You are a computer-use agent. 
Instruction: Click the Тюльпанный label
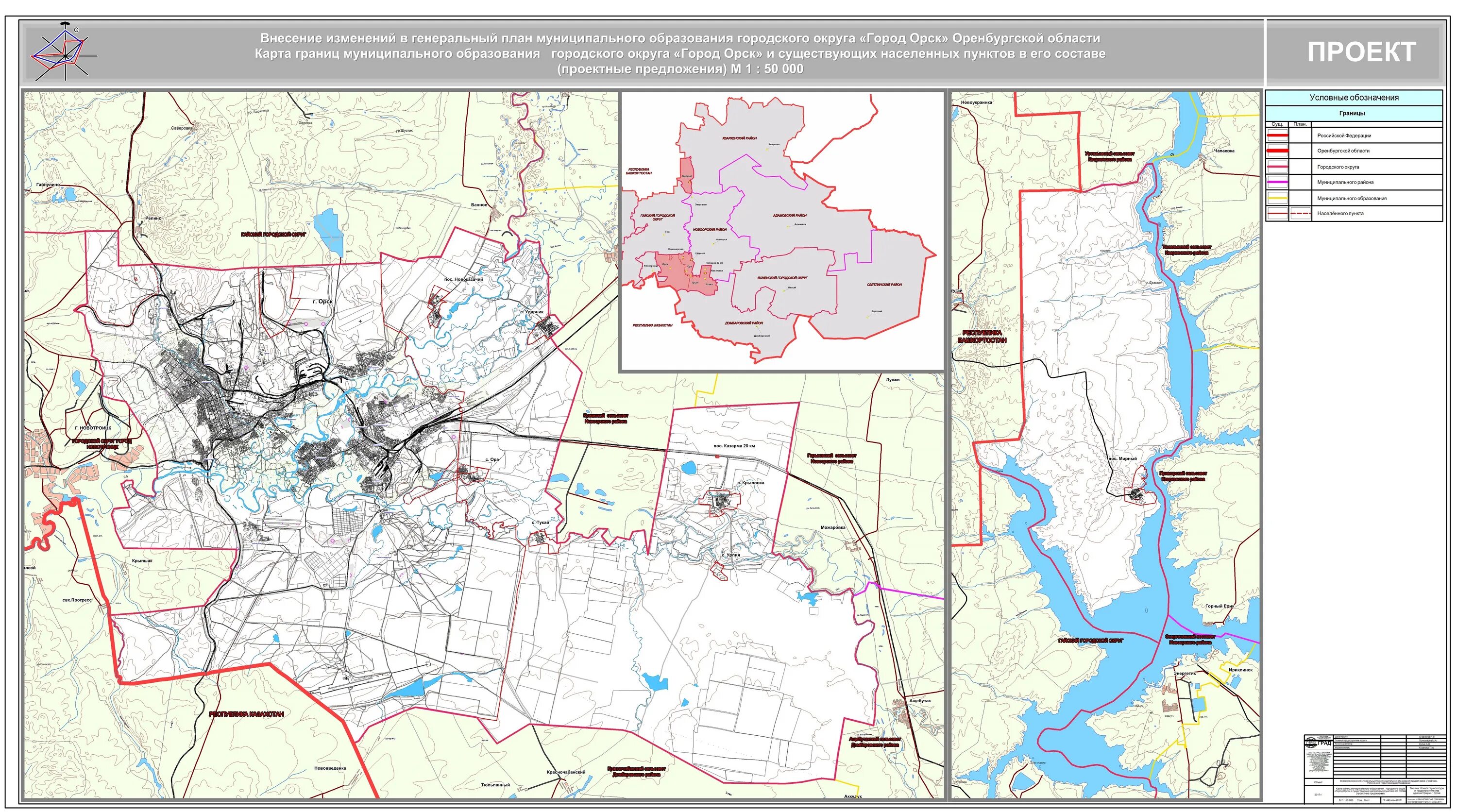[495, 785]
